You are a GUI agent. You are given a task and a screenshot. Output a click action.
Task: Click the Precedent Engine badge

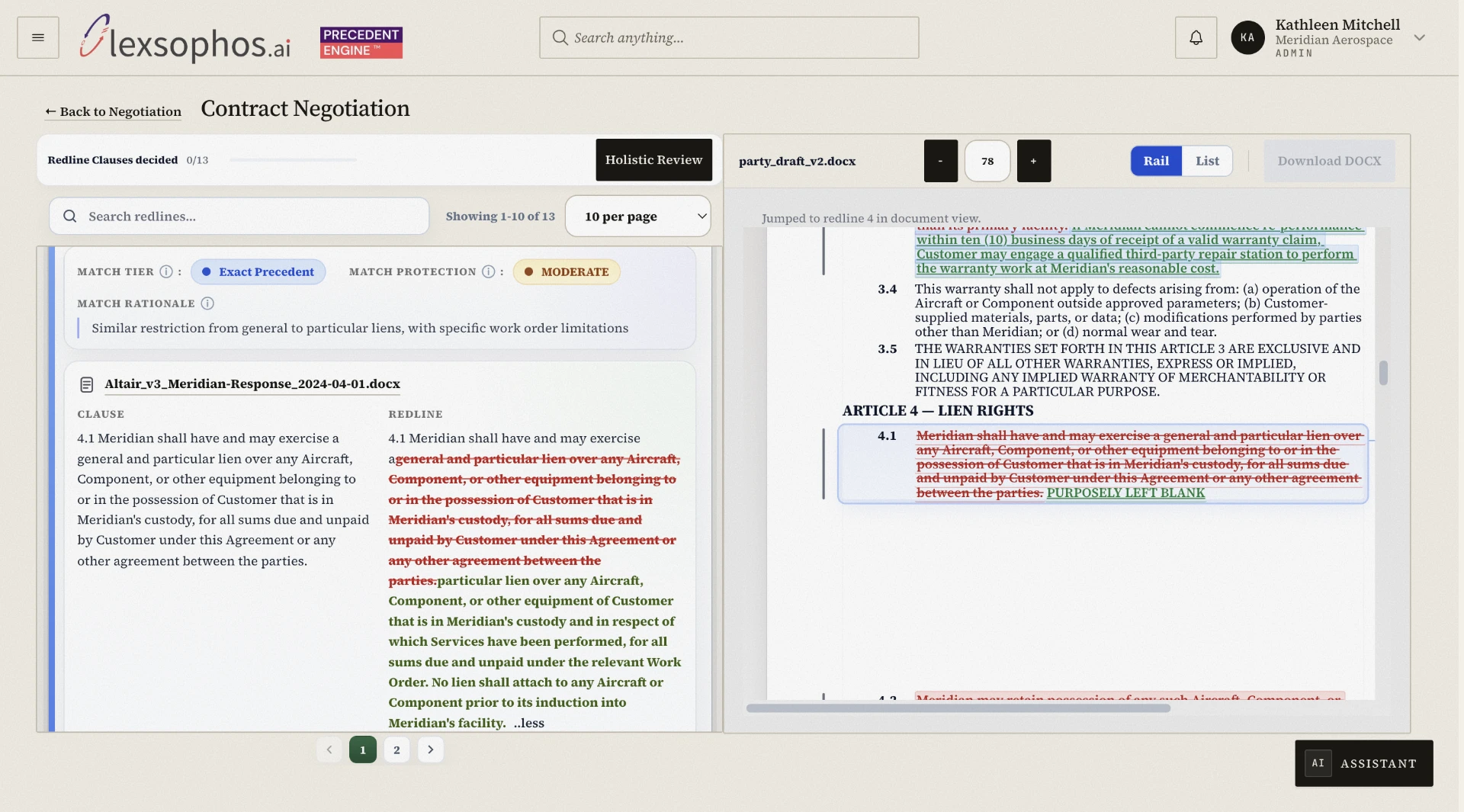point(361,43)
